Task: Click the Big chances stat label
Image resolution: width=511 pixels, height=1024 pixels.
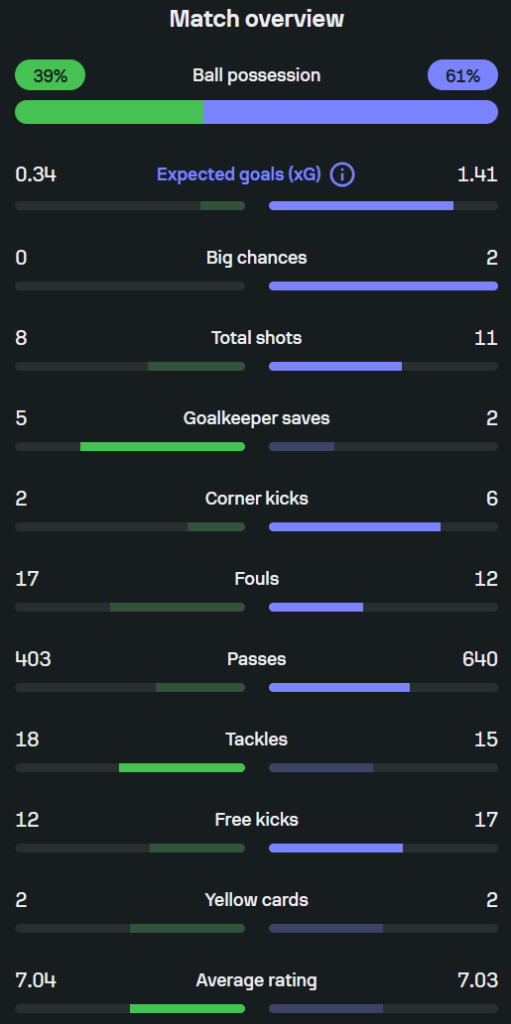Action: click(x=256, y=258)
